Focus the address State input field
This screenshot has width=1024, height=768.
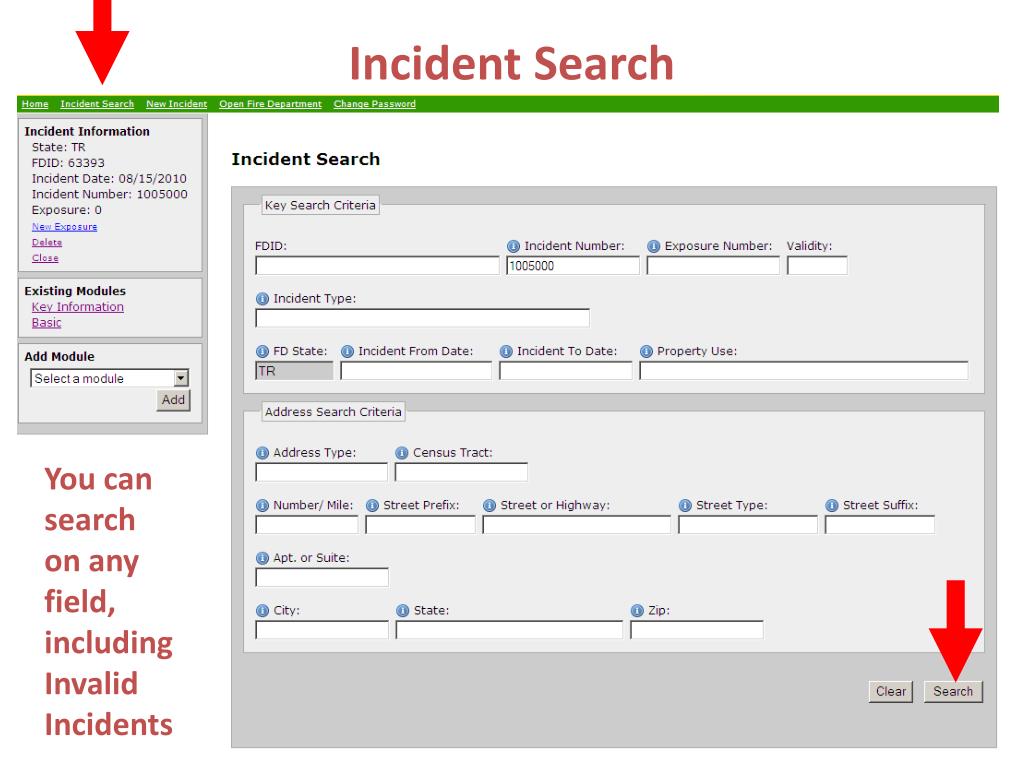click(509, 630)
